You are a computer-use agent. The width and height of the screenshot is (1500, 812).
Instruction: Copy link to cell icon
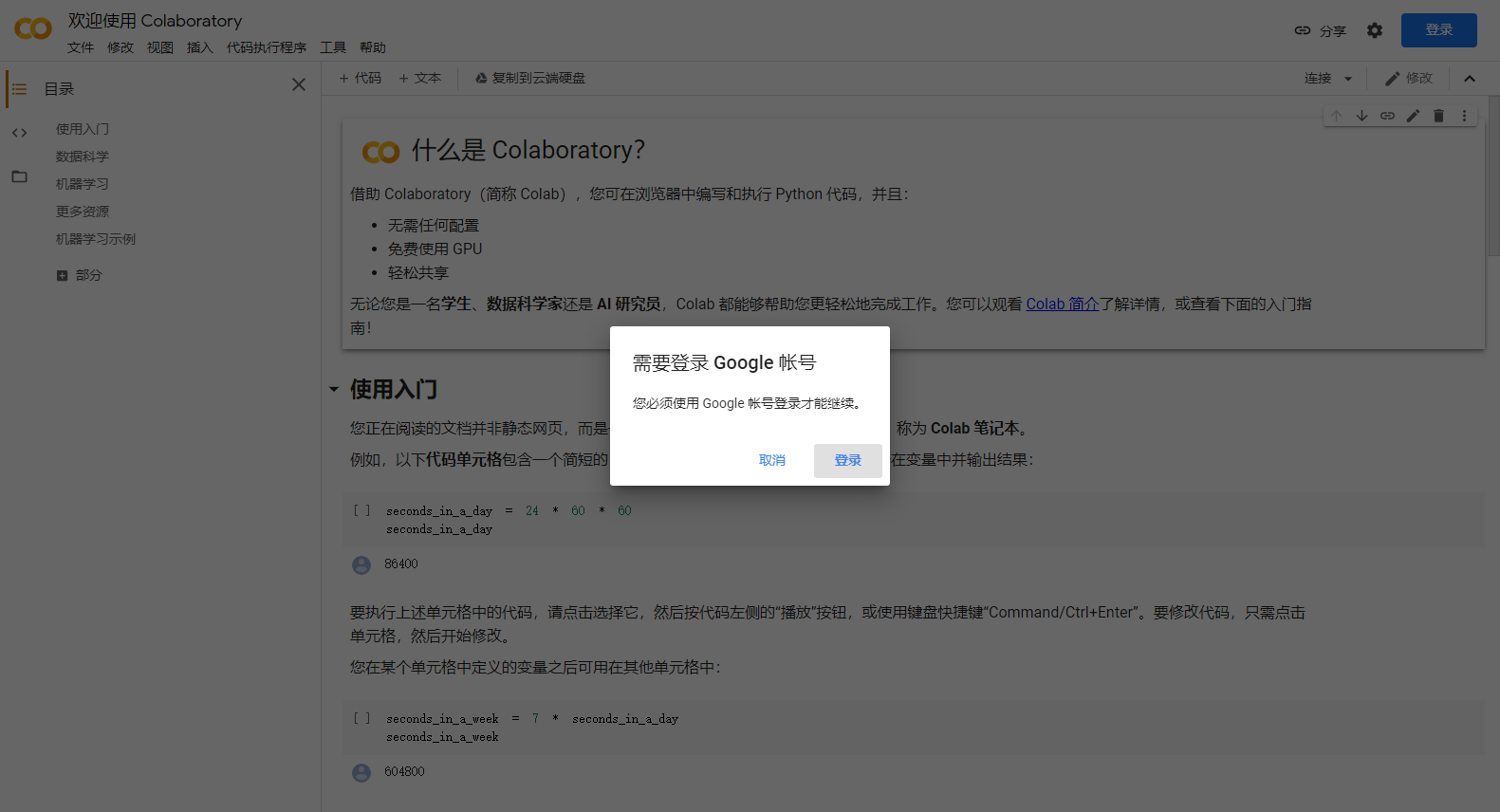point(1387,116)
